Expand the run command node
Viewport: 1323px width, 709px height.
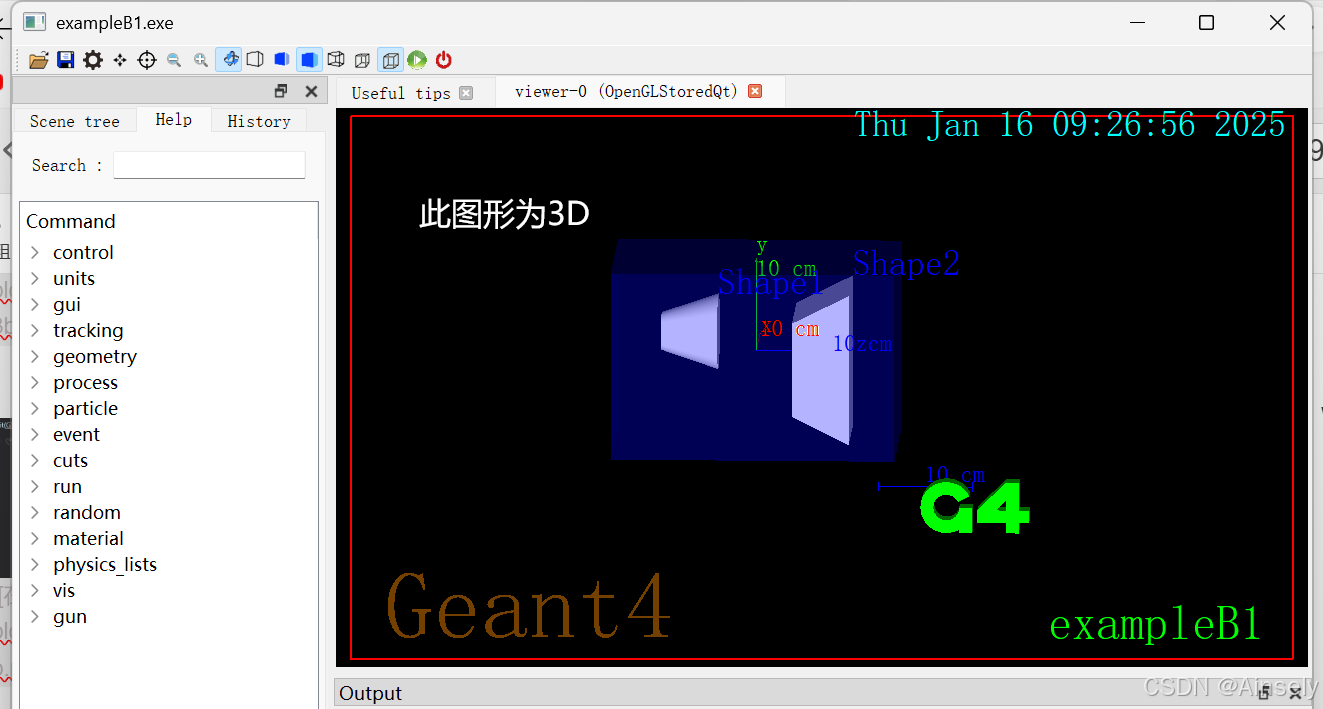click(x=35, y=486)
